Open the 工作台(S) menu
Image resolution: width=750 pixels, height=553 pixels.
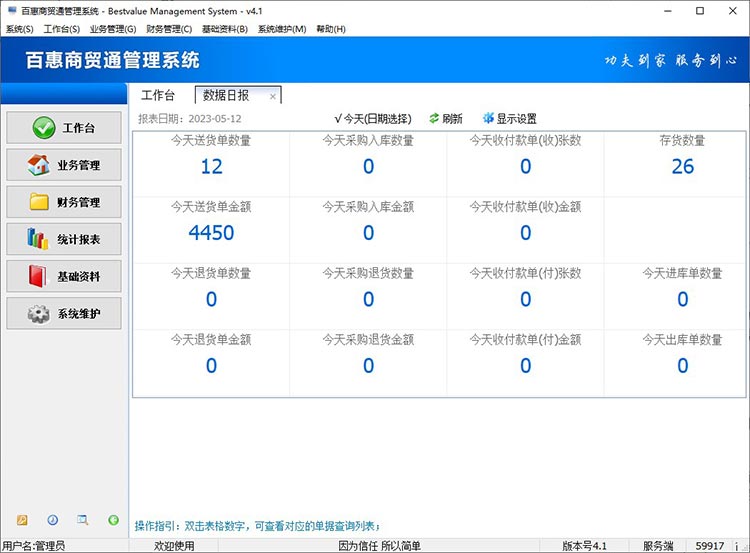[62, 29]
